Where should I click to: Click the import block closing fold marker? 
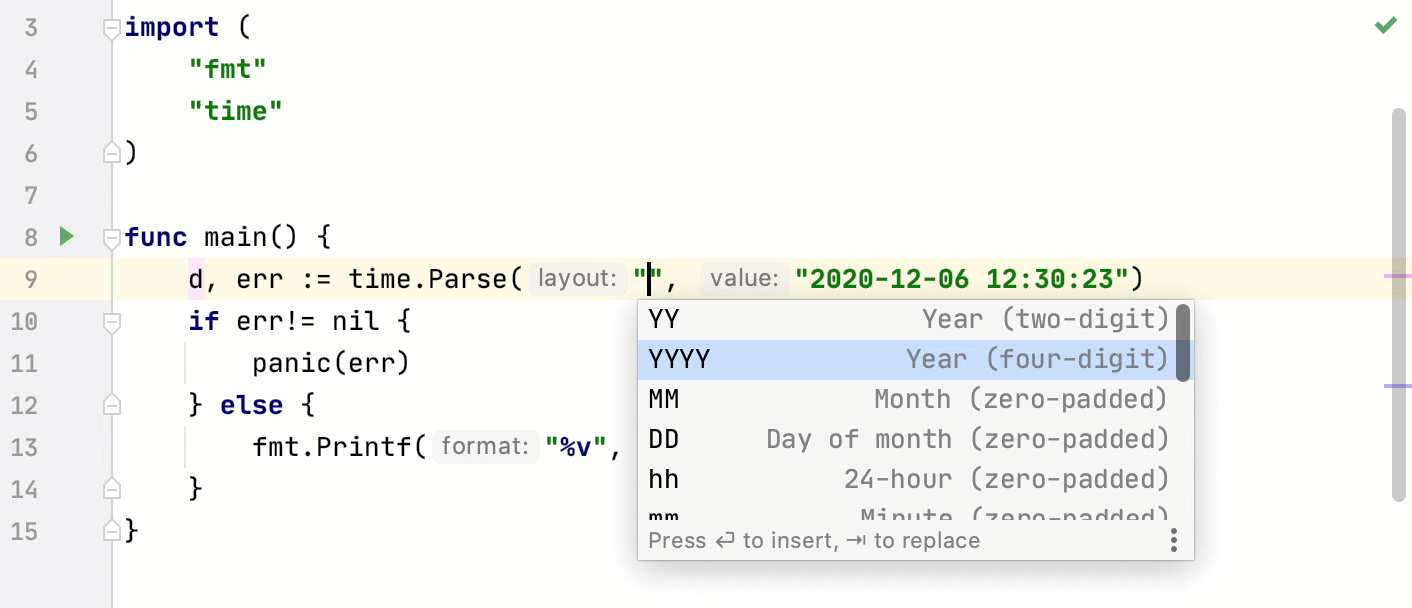112,153
